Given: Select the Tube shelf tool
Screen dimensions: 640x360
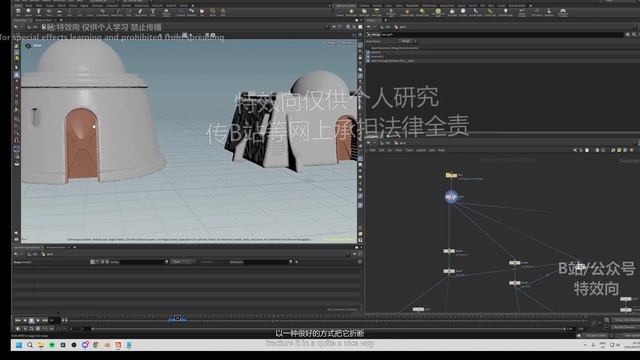Looking at the screenshot, I should tap(39, 12).
